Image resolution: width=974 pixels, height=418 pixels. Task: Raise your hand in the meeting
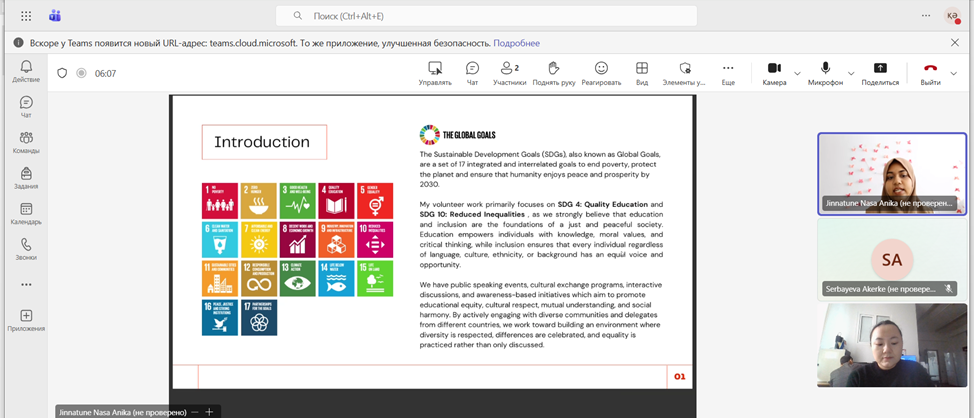point(554,73)
